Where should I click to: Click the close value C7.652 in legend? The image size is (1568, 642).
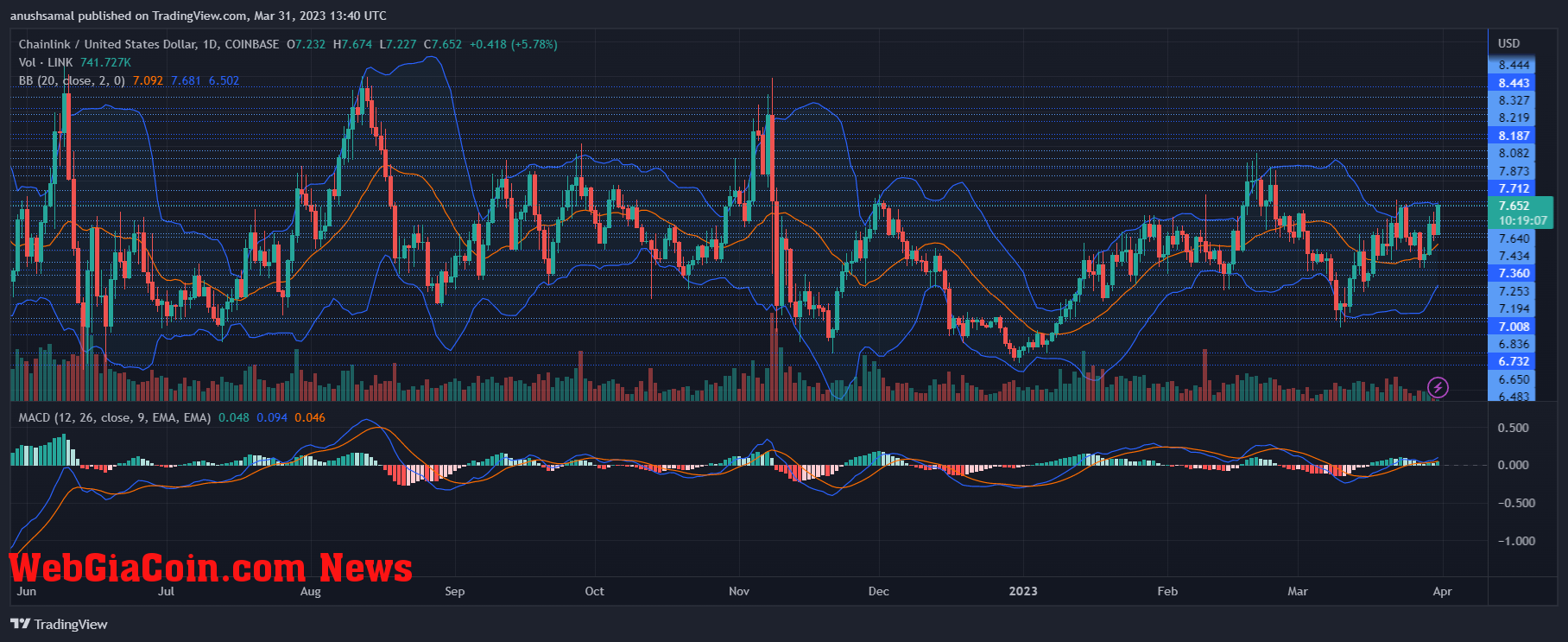pos(442,44)
